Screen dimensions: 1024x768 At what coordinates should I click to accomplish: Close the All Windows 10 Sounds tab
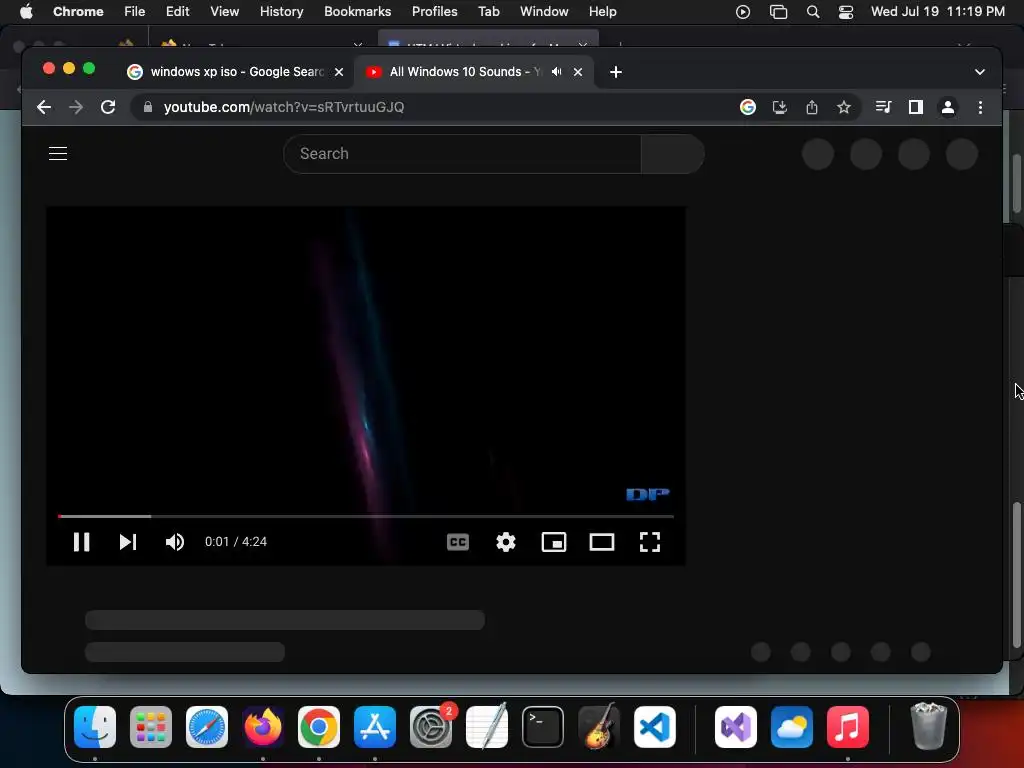(x=578, y=72)
